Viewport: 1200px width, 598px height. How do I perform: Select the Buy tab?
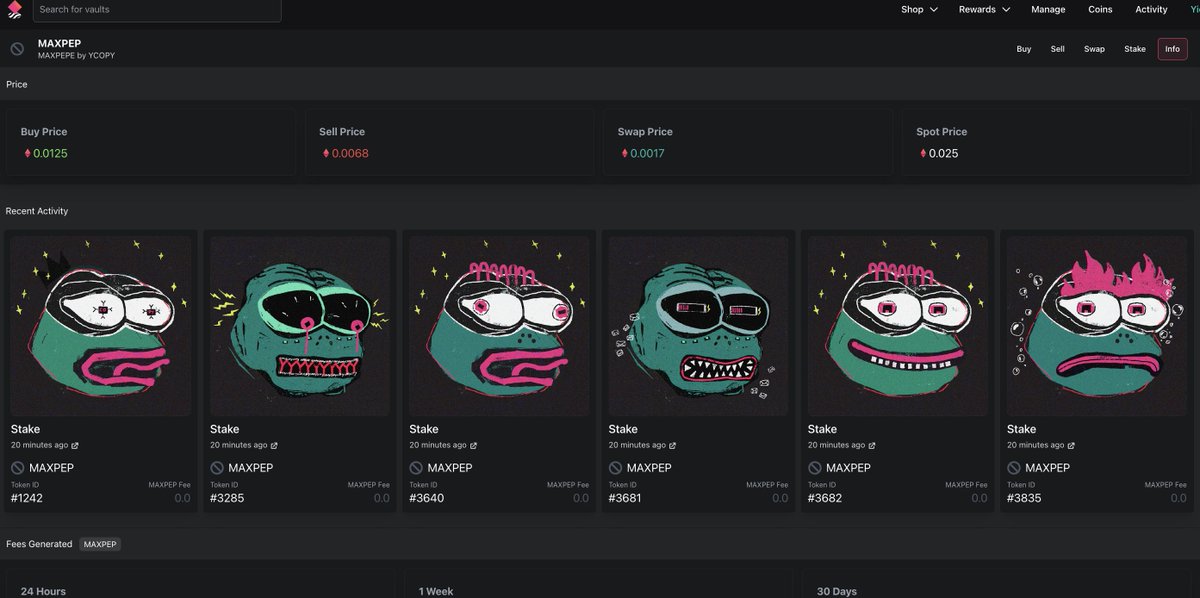point(1024,49)
